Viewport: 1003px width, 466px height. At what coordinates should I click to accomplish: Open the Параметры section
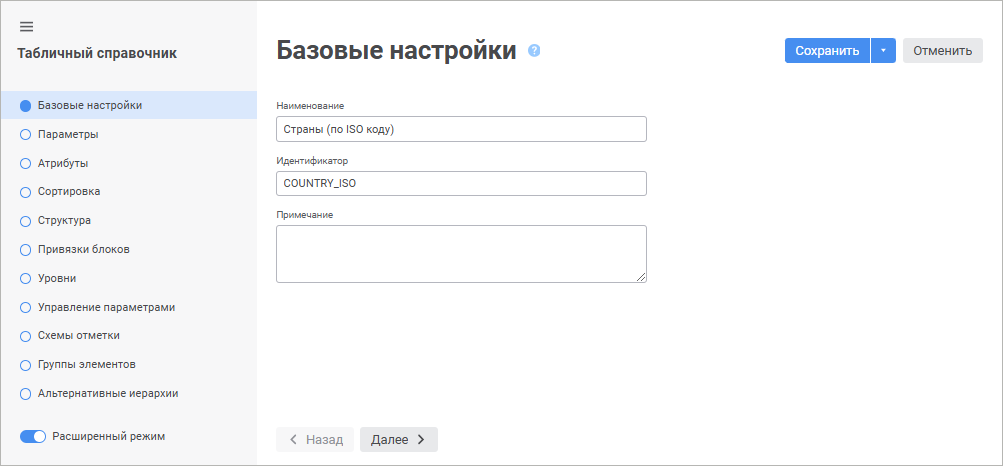(x=67, y=134)
